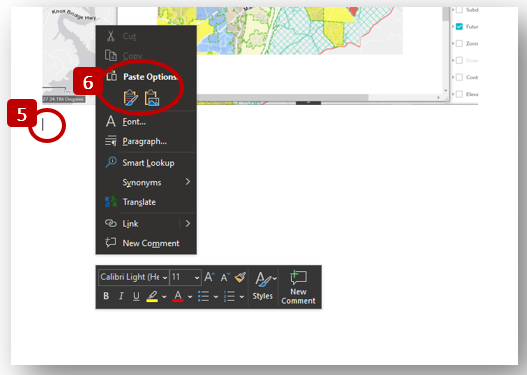
Task: Click the Paste as Picture icon
Action: click(x=152, y=98)
